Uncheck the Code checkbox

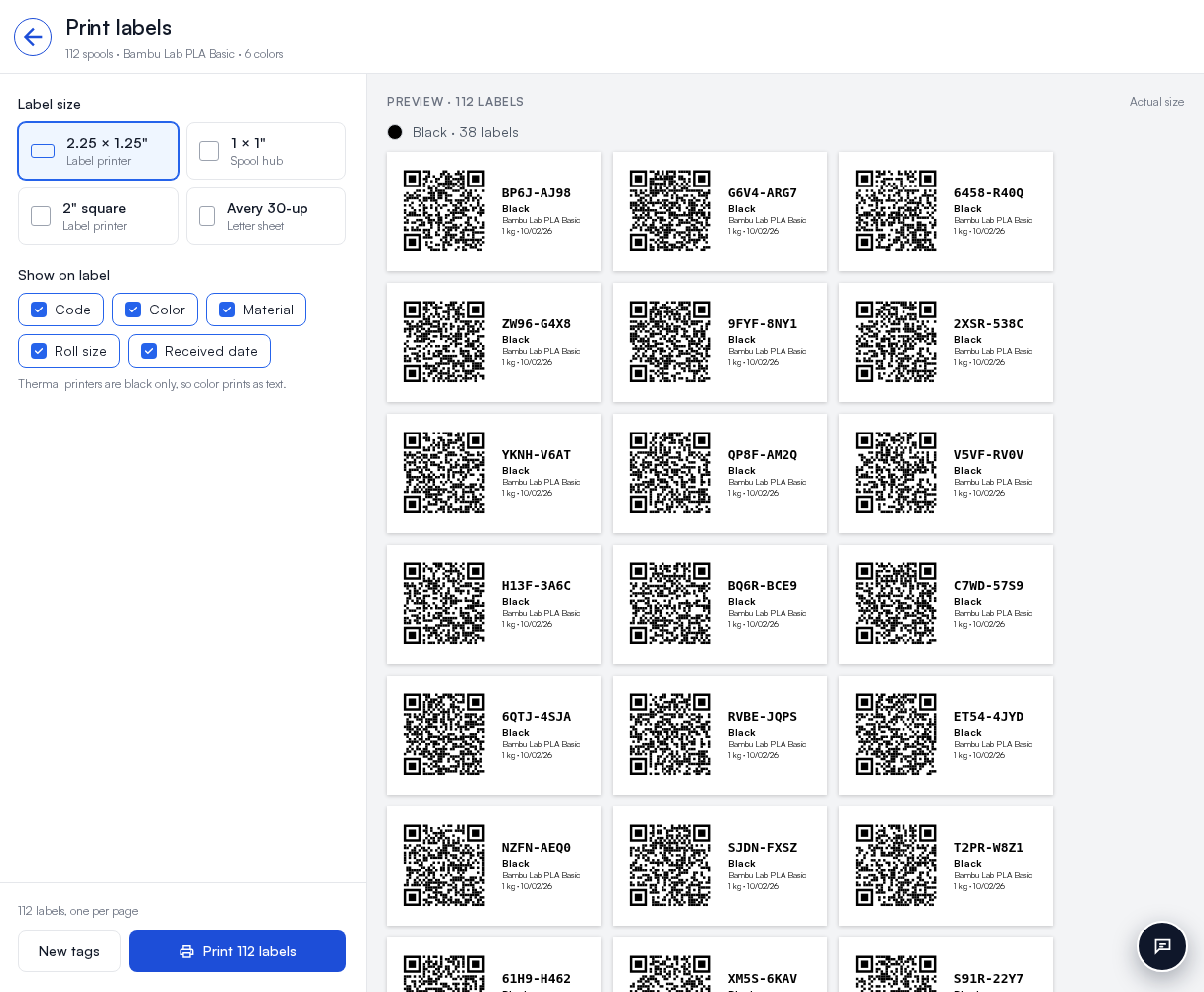tap(39, 310)
